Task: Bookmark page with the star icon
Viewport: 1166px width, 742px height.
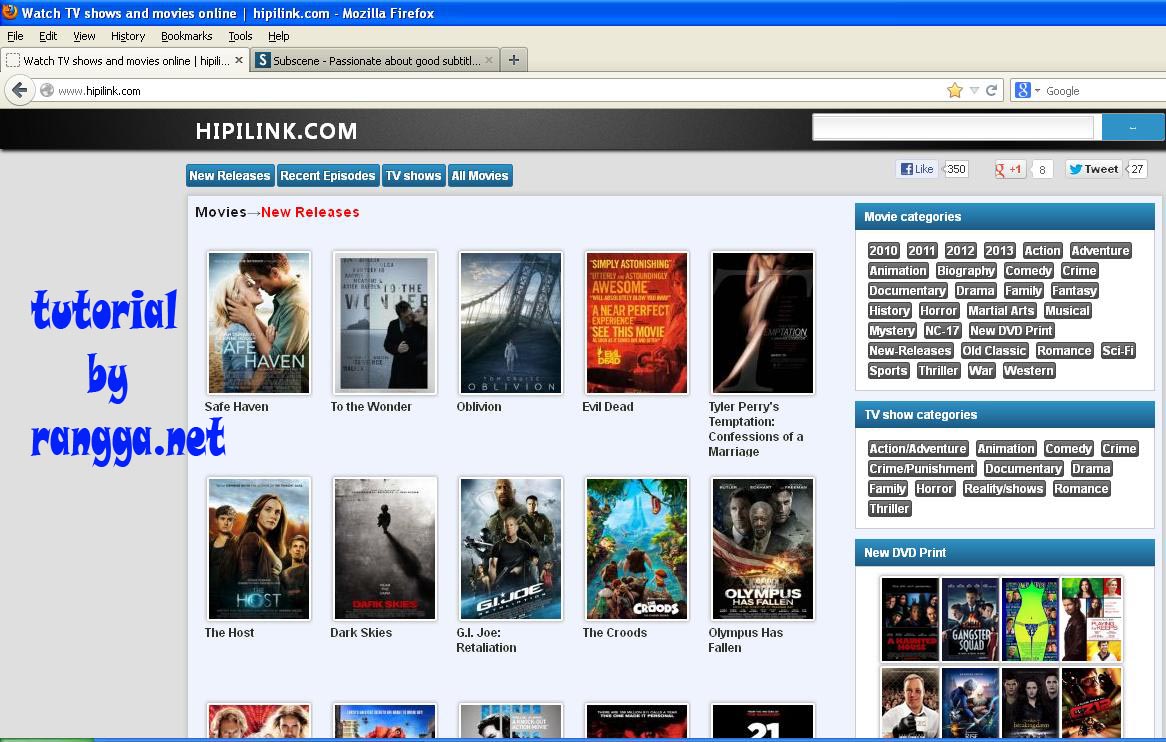Action: [955, 91]
